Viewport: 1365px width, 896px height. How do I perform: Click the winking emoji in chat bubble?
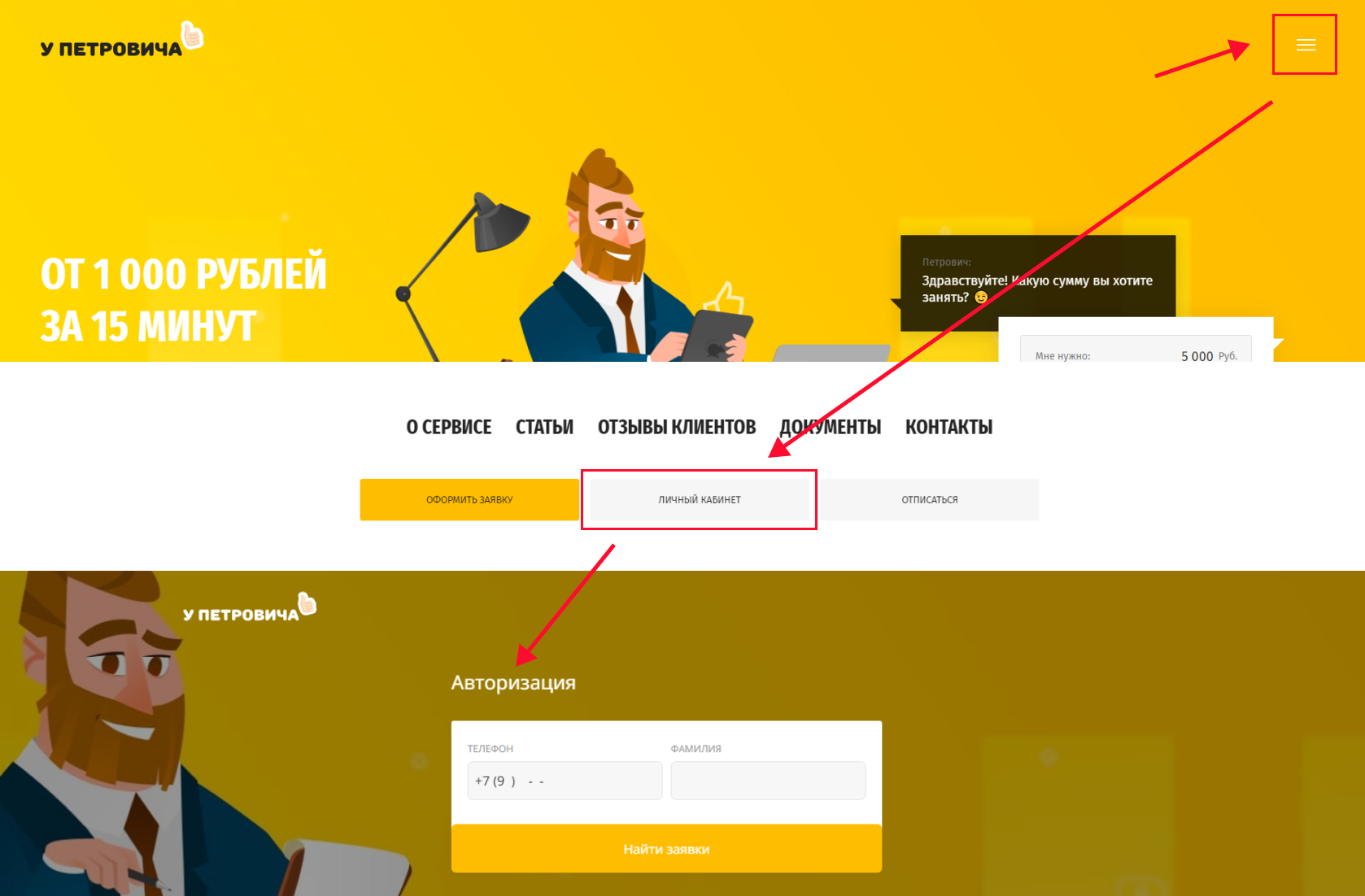[981, 298]
